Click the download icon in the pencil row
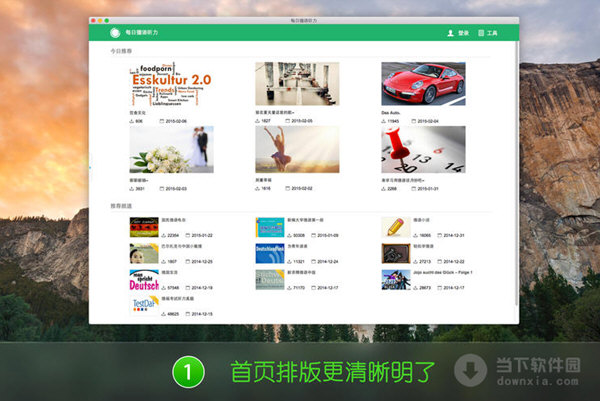Viewport: 600px width, 401px height. pyautogui.click(x=416, y=235)
